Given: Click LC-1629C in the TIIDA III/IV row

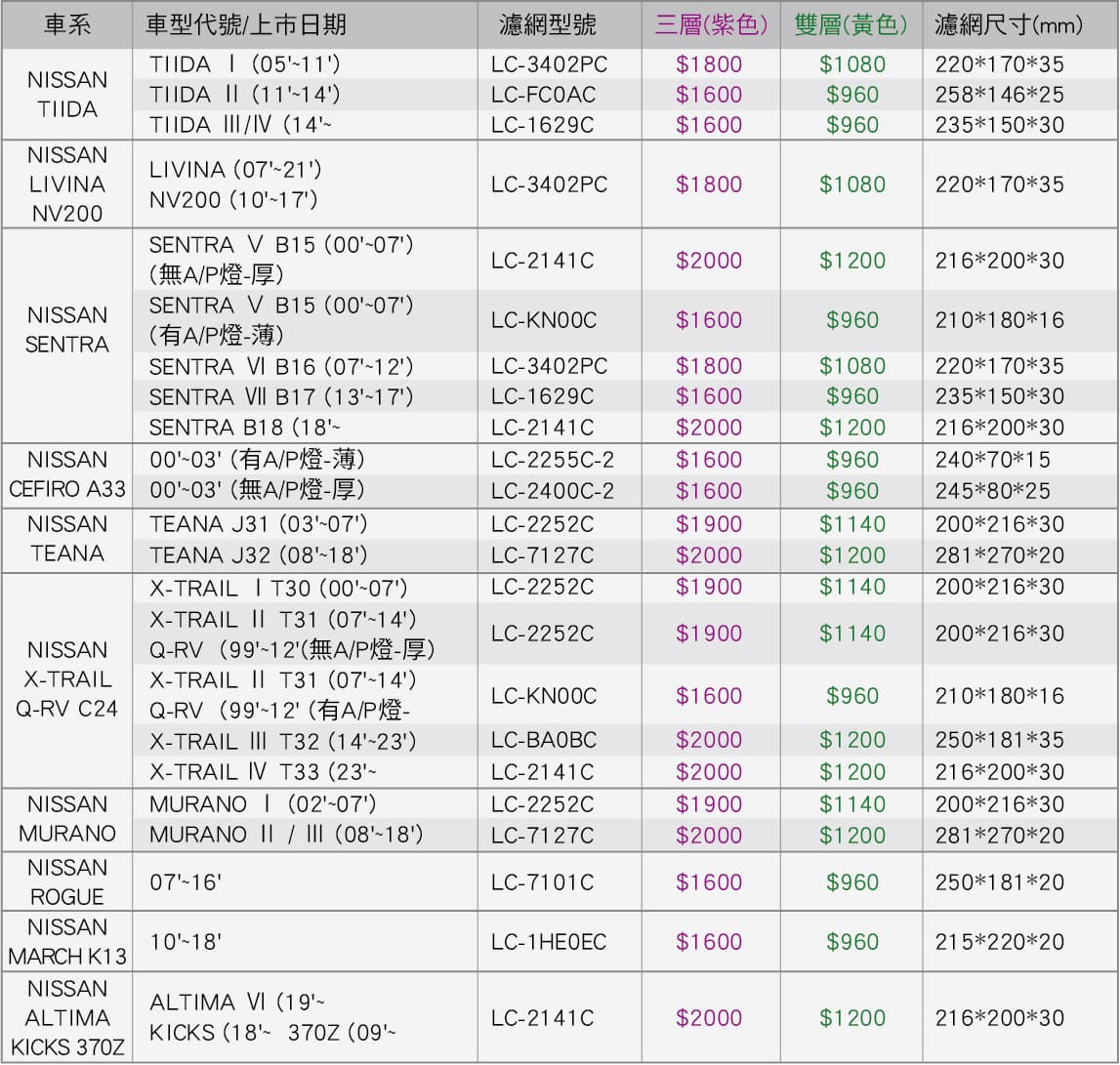Looking at the screenshot, I should (x=542, y=125).
